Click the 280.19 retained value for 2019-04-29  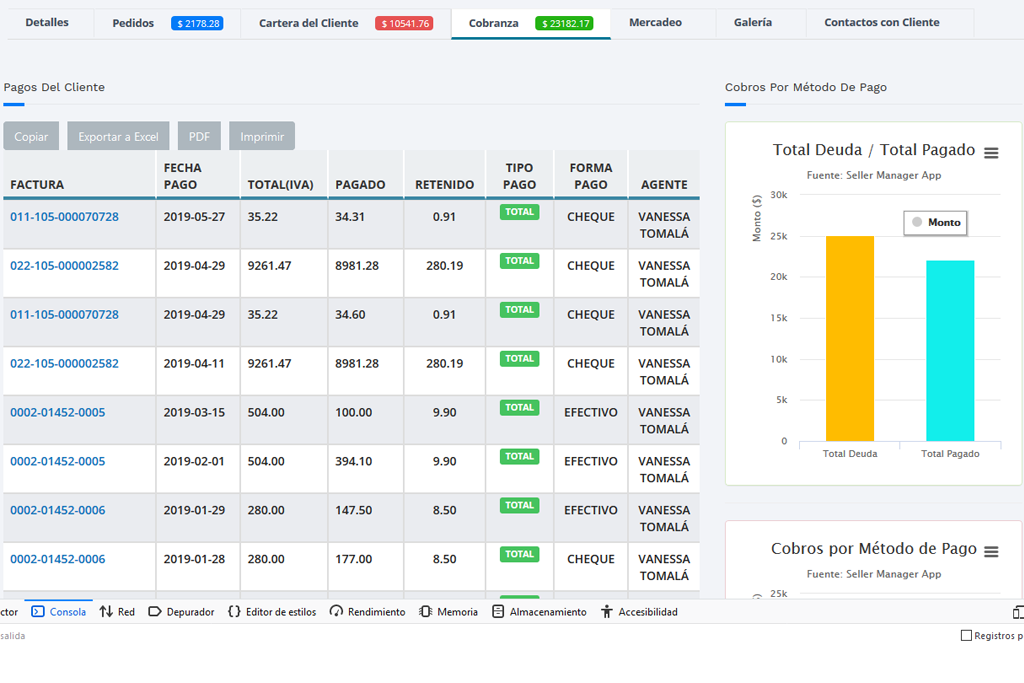point(445,266)
